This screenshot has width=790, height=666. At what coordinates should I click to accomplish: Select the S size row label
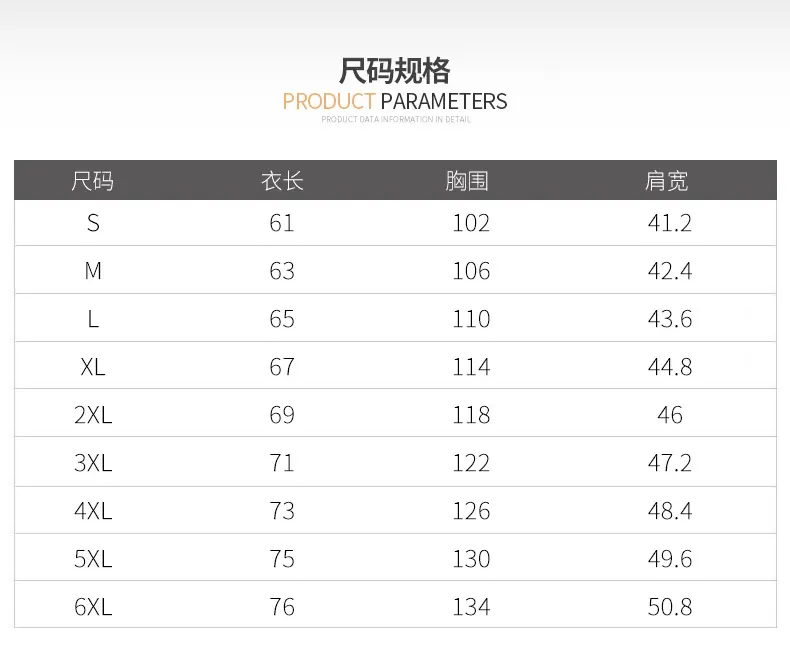[x=93, y=223]
